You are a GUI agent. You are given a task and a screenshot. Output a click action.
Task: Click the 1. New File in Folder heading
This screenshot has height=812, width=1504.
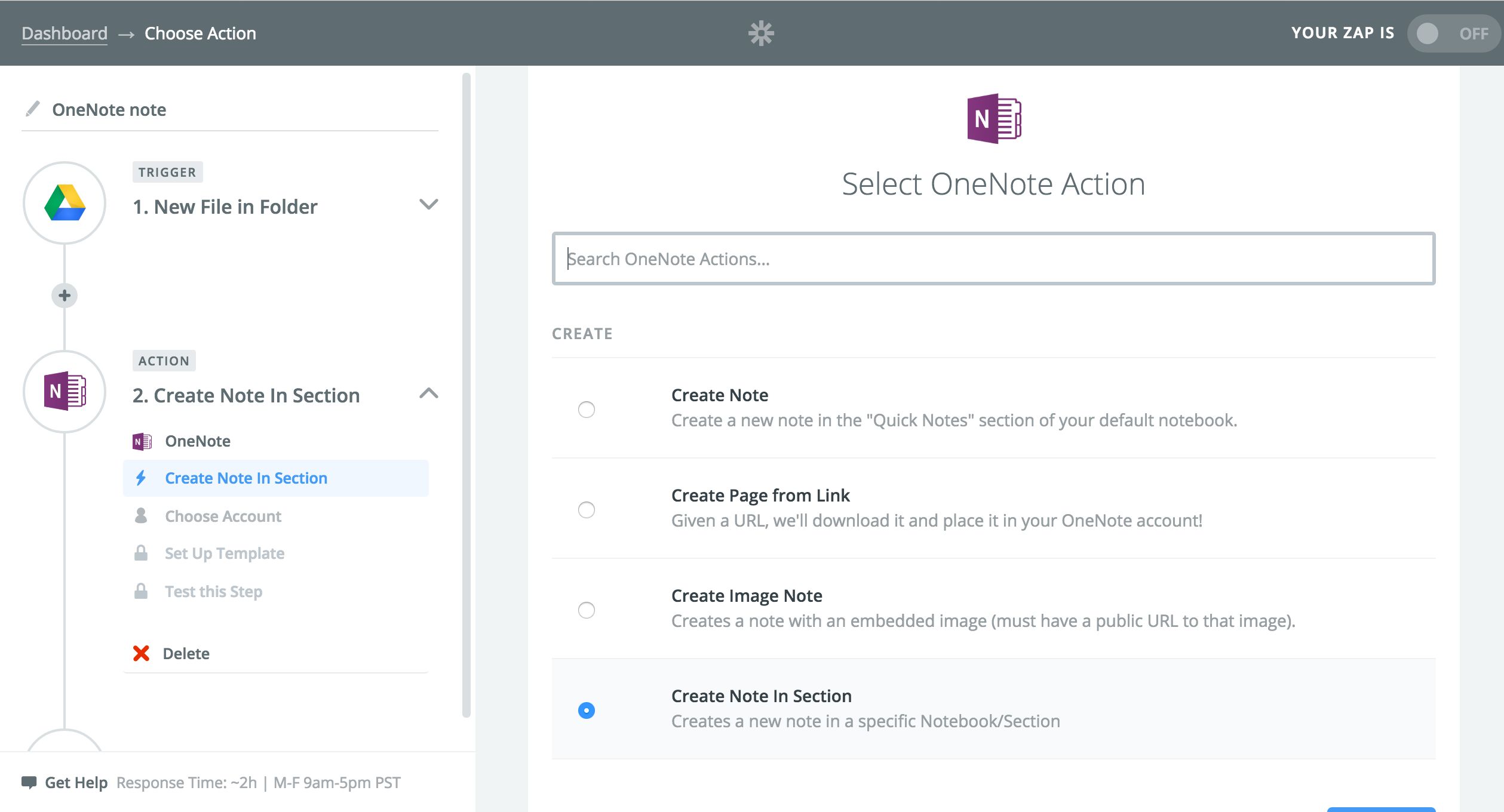225,207
